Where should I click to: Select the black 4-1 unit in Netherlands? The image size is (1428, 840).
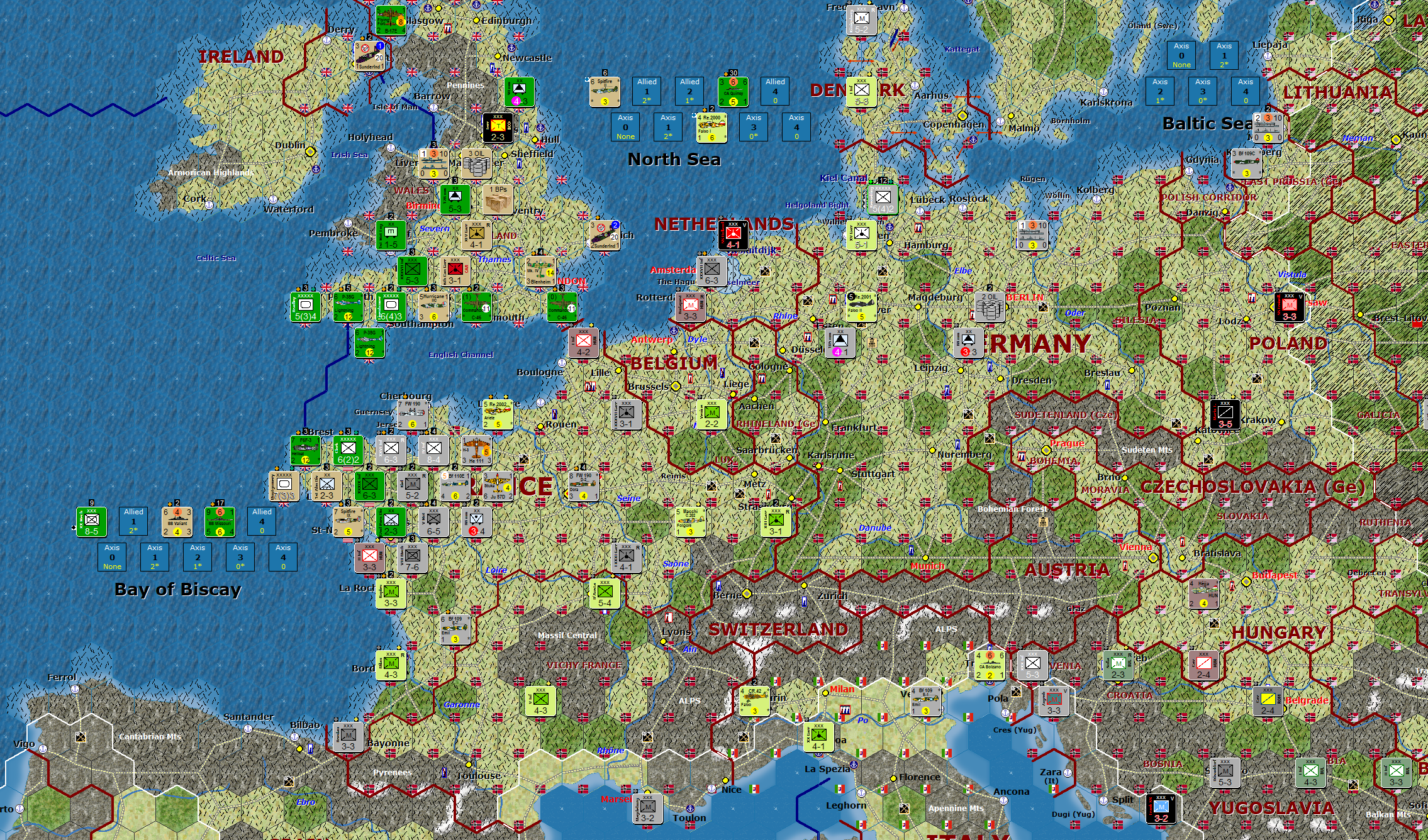(x=733, y=235)
